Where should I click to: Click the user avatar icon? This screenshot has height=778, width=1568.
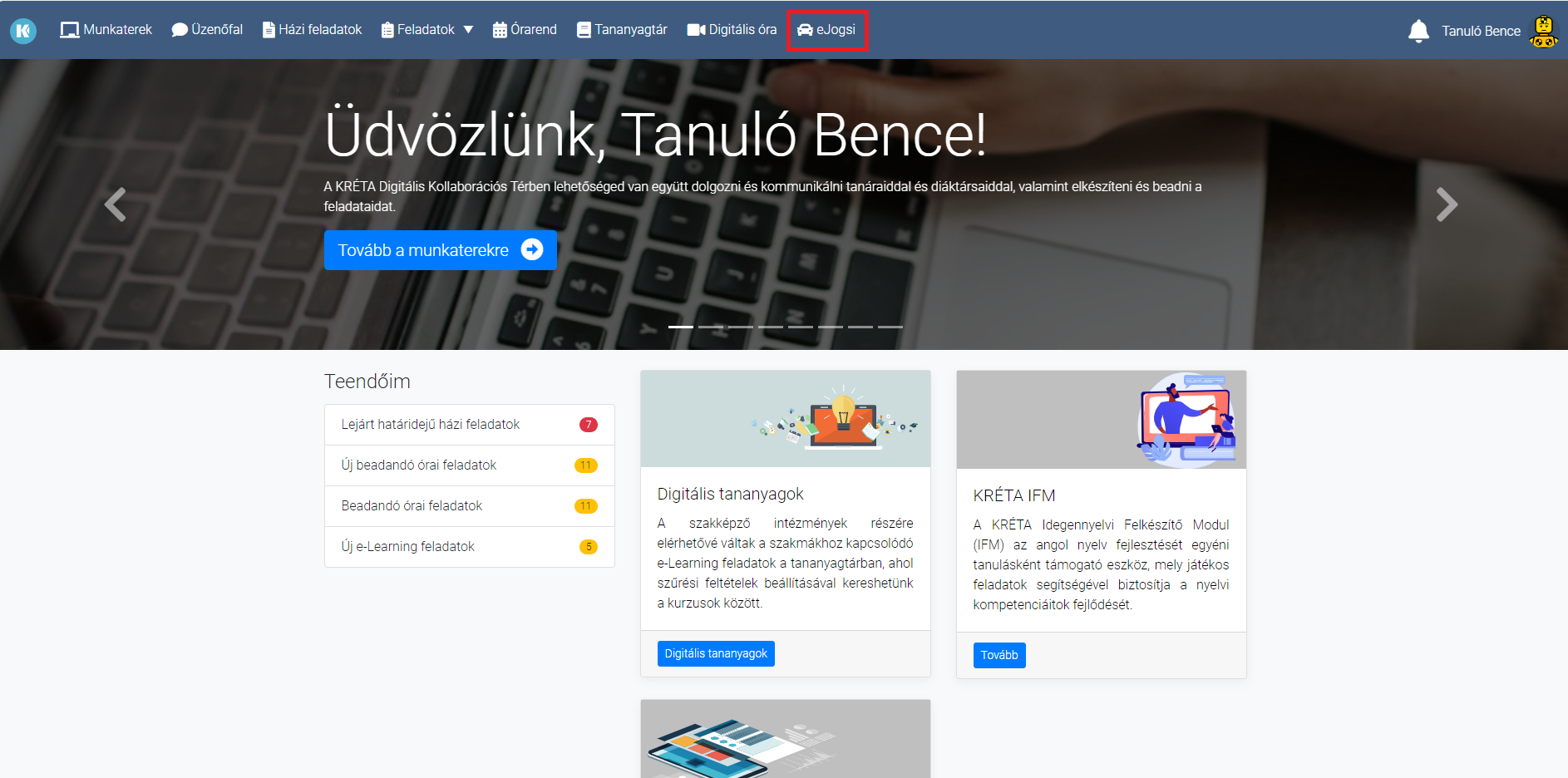[1544, 31]
